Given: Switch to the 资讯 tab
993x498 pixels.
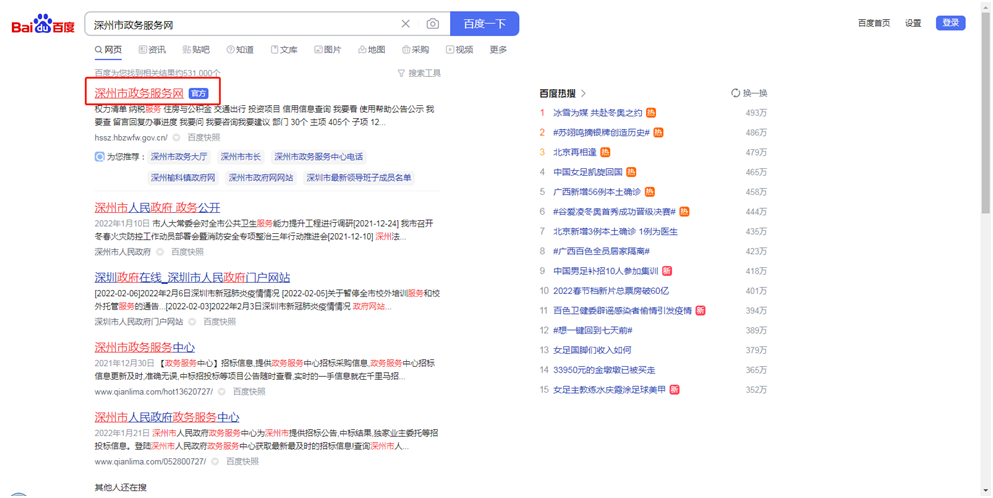Looking at the screenshot, I should point(152,49).
